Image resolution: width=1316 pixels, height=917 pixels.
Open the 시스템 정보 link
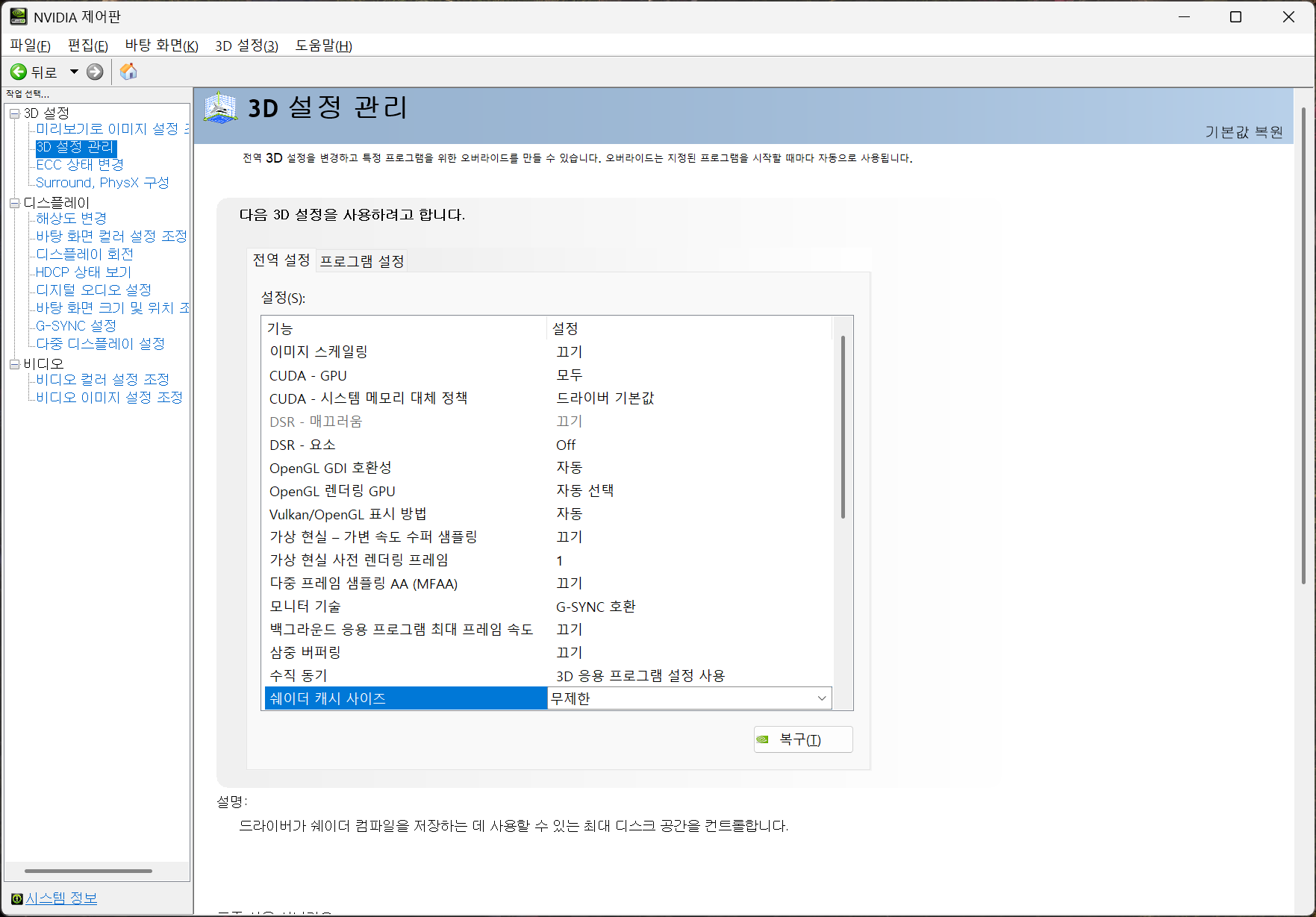[x=61, y=898]
